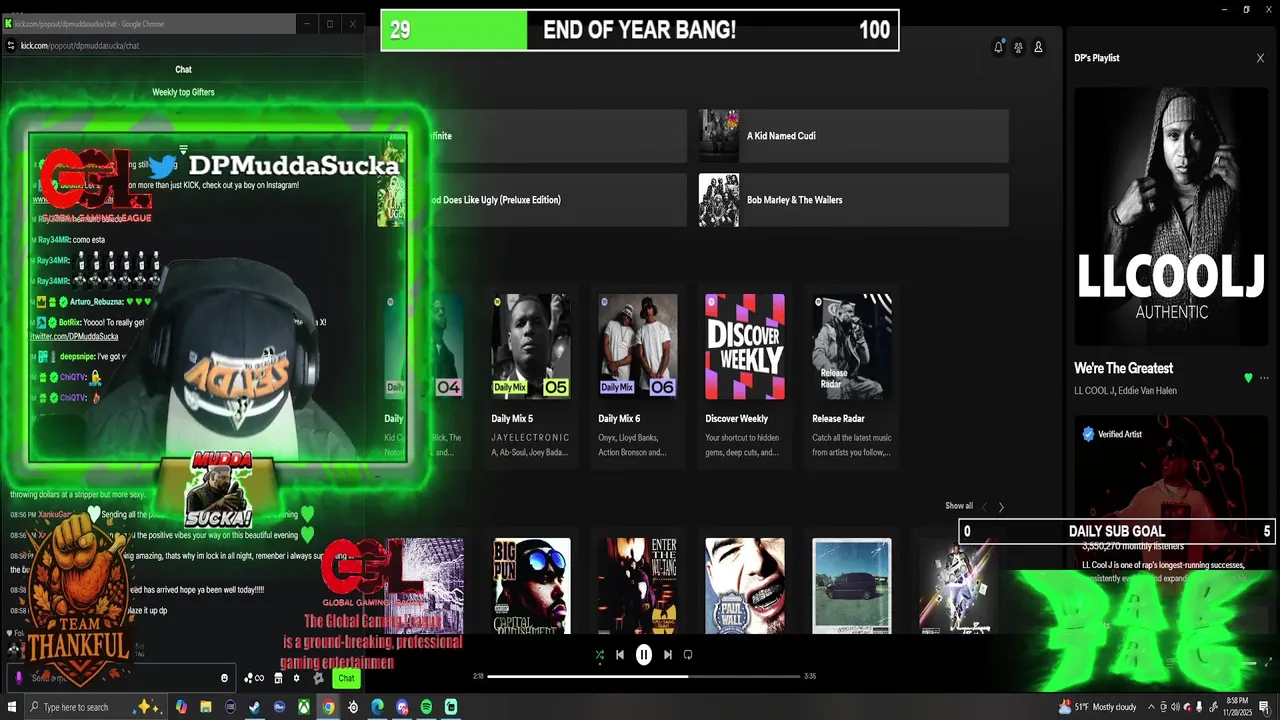Open Spotify from the taskbar
Viewport: 1280px width, 720px height.
pos(426,707)
